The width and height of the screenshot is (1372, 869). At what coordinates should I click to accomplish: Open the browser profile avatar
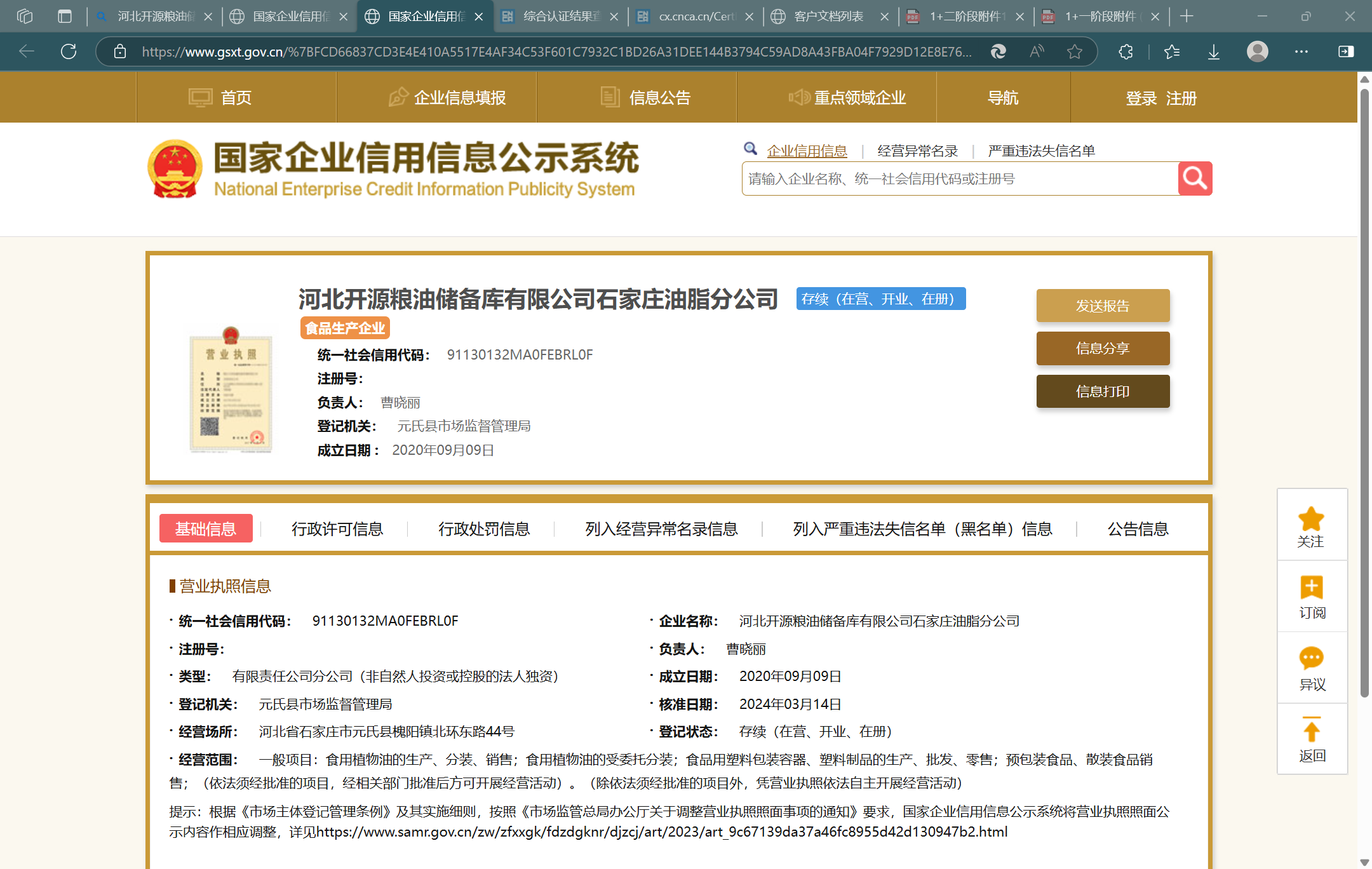(1258, 51)
